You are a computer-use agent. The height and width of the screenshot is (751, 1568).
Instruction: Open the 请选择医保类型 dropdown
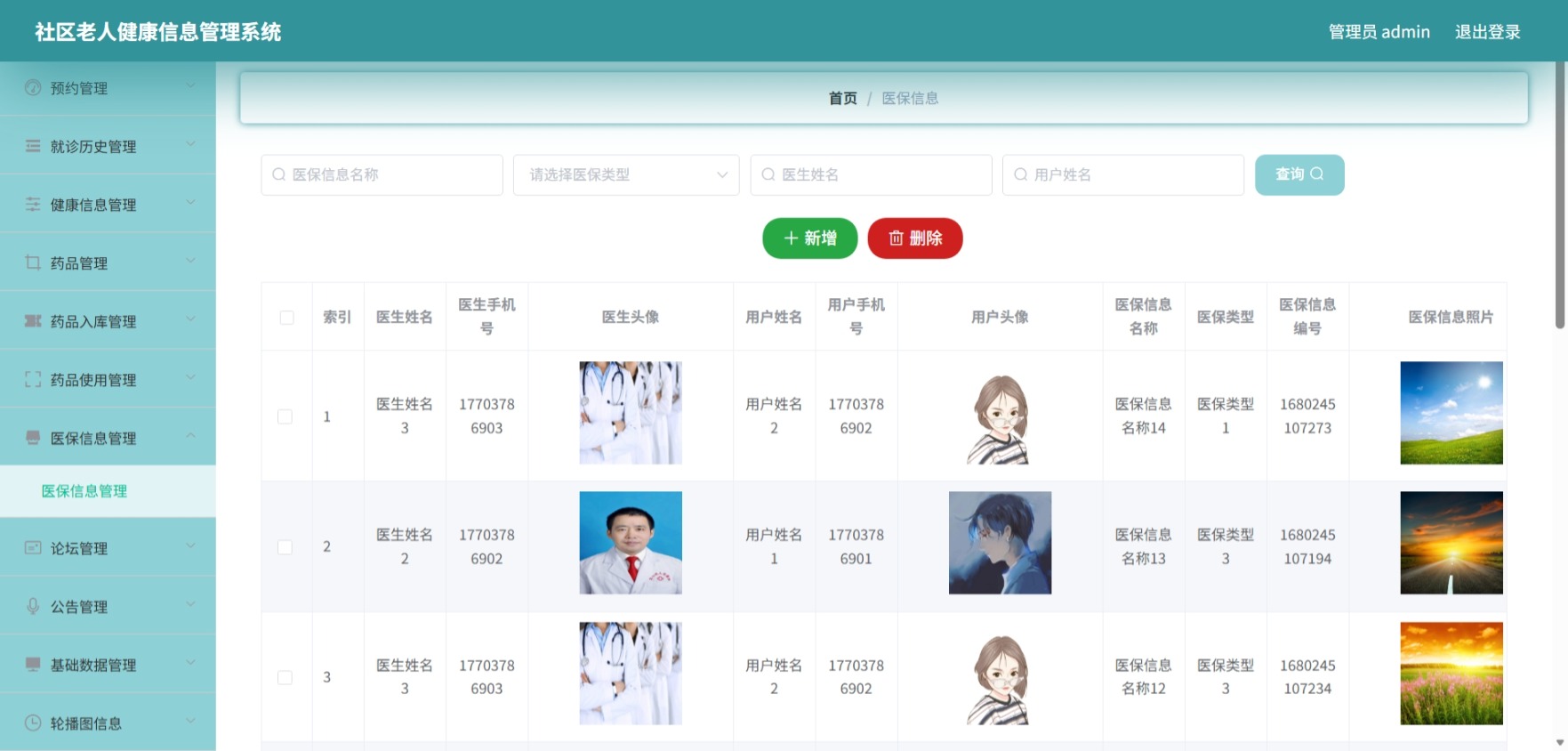click(x=626, y=174)
